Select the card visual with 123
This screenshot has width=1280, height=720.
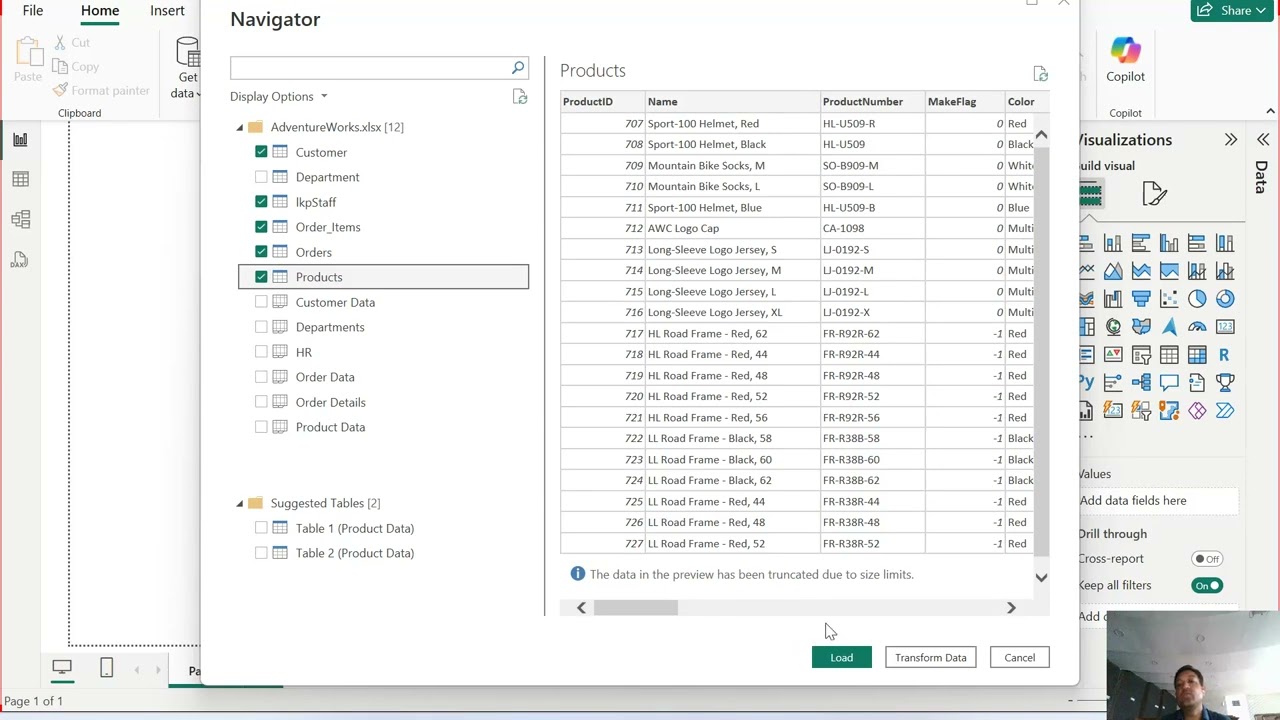point(1225,327)
